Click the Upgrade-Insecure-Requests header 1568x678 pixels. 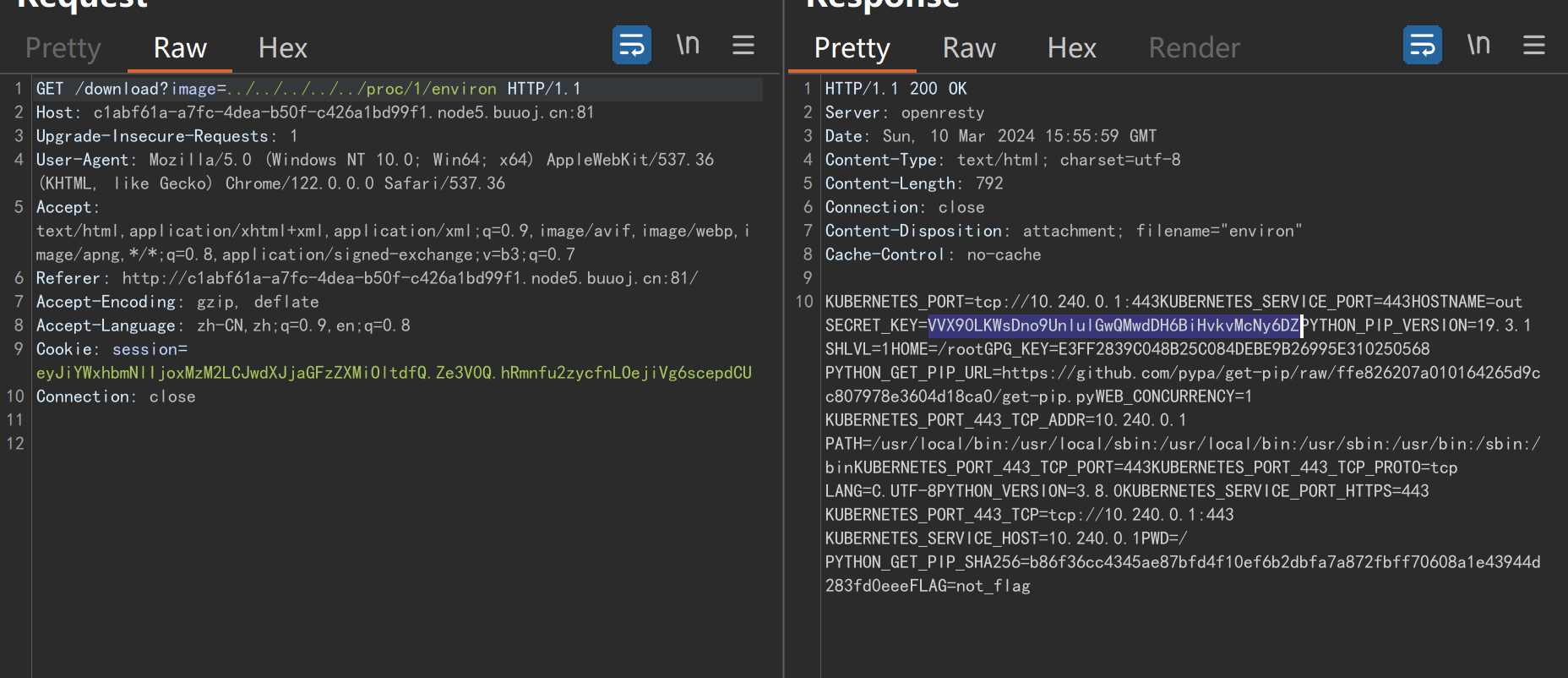point(166,136)
